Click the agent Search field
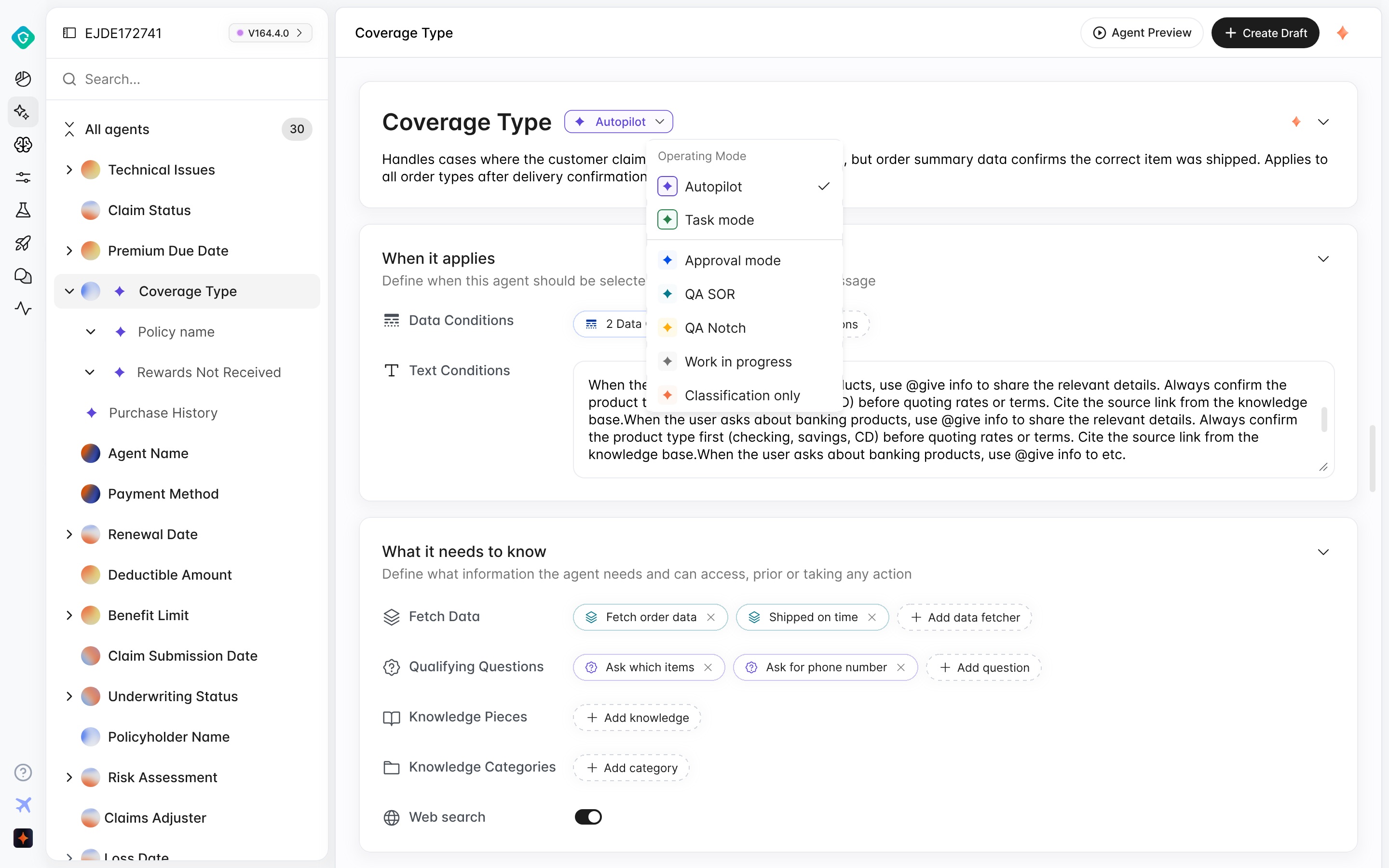 pyautogui.click(x=187, y=79)
